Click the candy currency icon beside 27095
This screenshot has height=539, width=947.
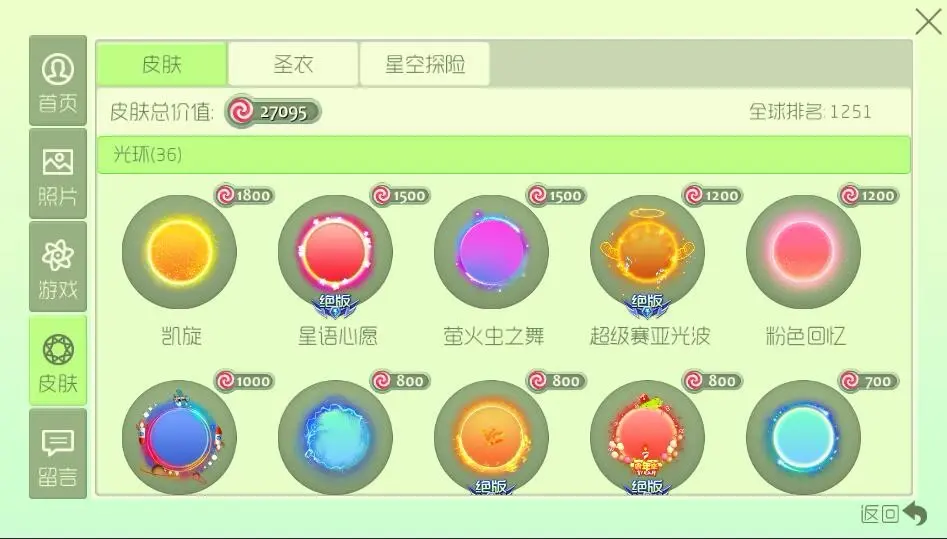tap(240, 112)
